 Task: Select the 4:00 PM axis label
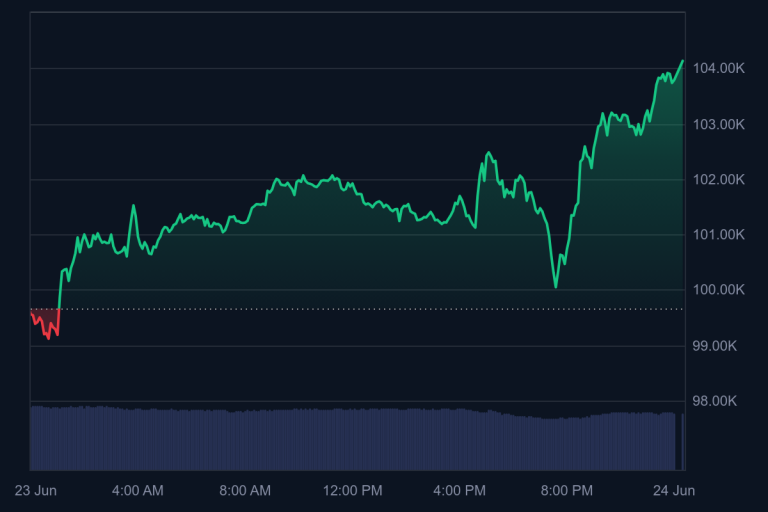pos(460,490)
